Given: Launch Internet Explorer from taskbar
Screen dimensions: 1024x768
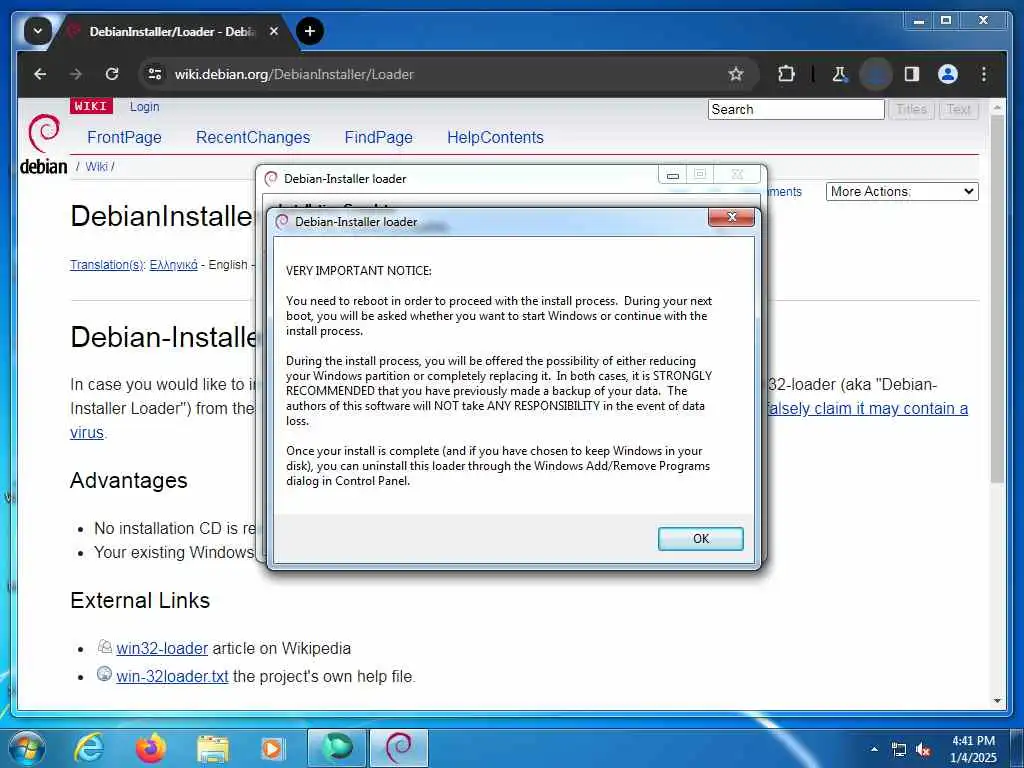Looking at the screenshot, I should pos(88,748).
